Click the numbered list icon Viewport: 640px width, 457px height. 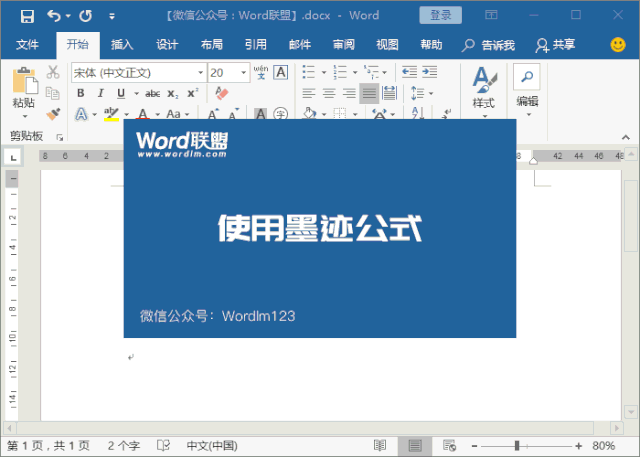pos(340,72)
